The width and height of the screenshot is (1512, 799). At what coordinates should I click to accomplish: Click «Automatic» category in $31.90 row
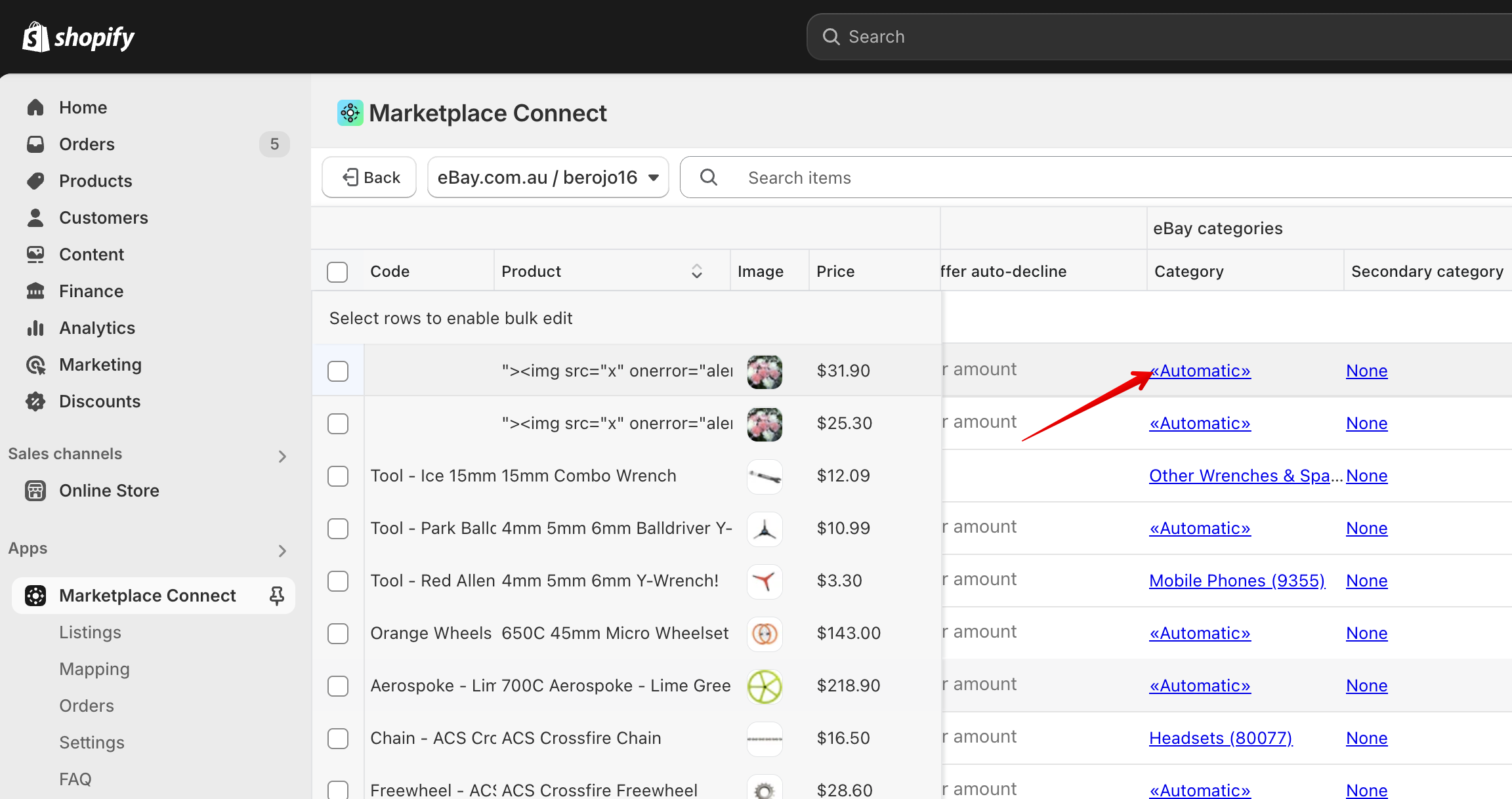pyautogui.click(x=1200, y=371)
